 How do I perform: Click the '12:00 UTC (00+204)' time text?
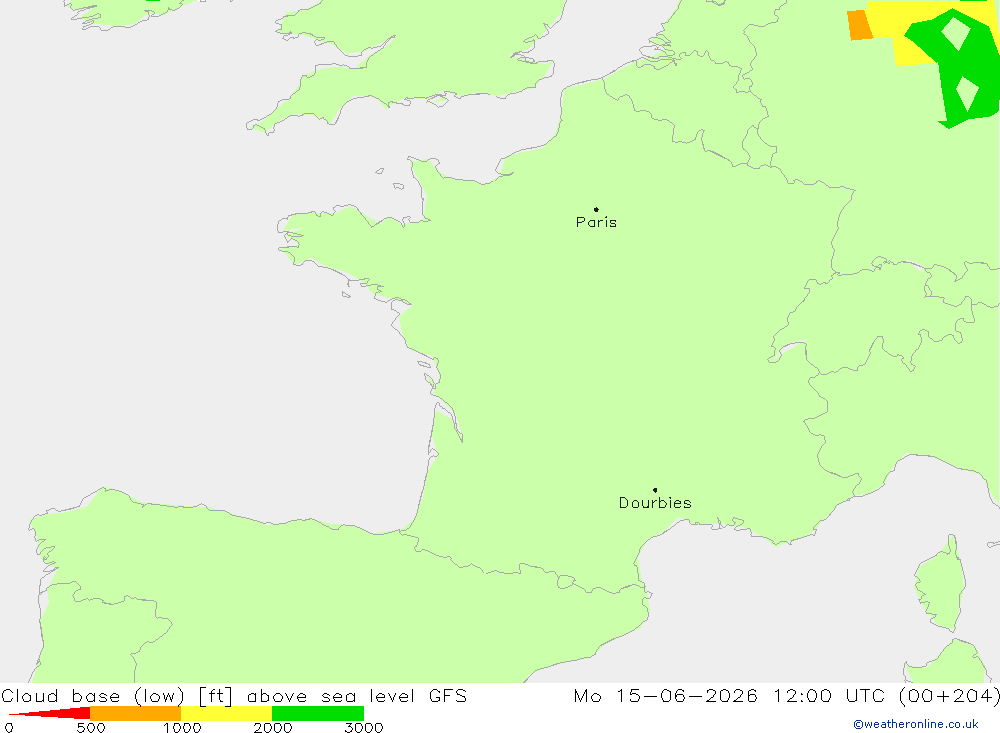pyautogui.click(x=886, y=696)
